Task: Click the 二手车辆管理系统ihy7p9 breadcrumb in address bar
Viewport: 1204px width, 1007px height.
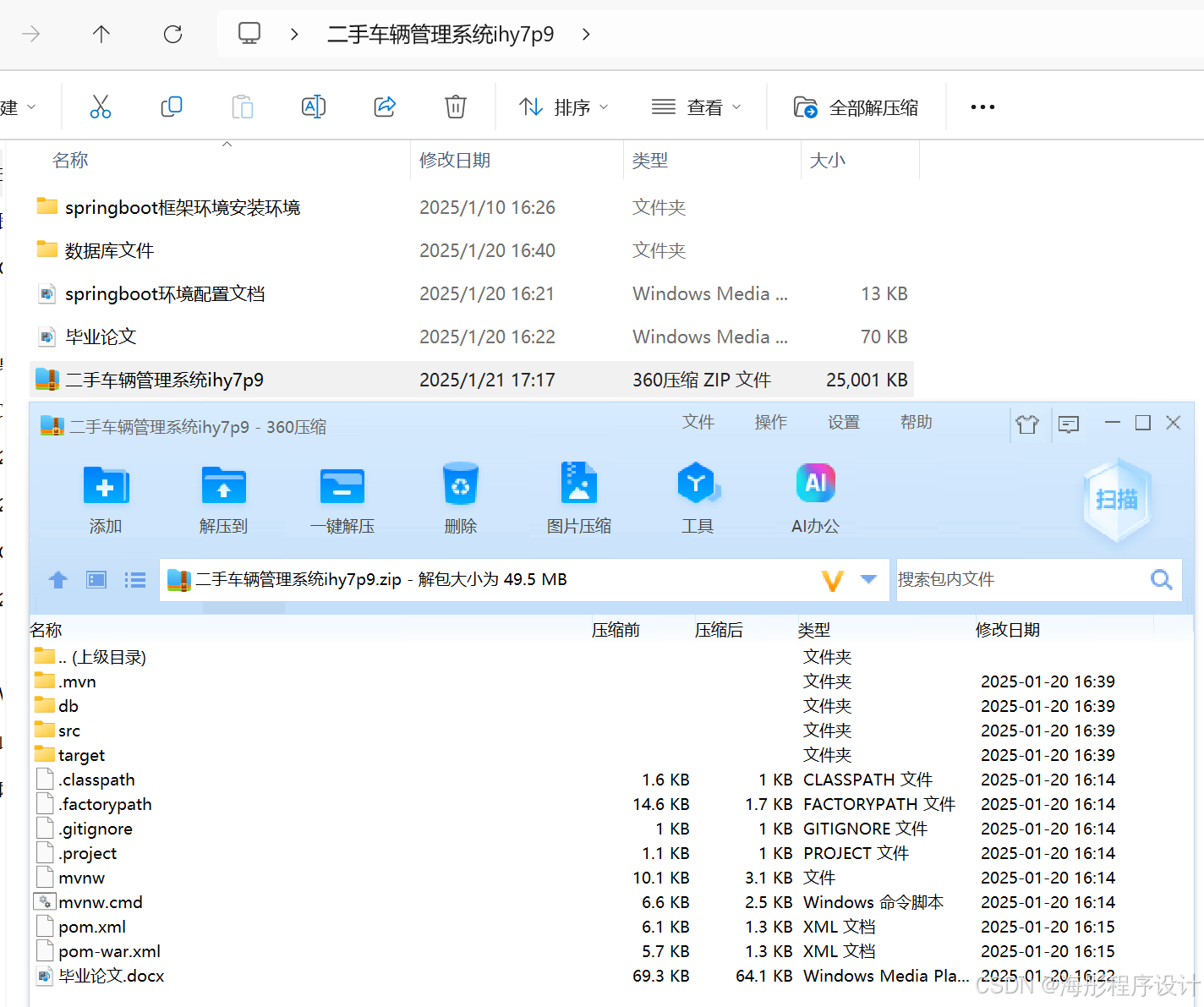Action: 441,34
